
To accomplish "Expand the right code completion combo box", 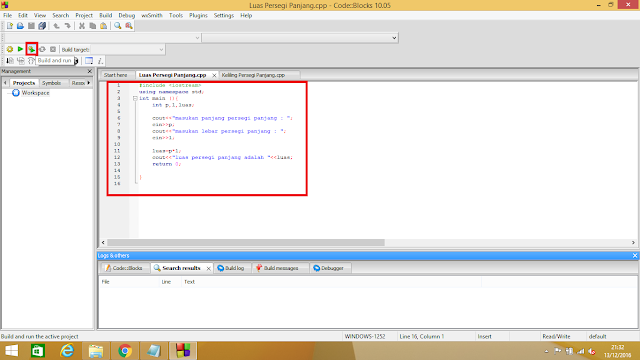I will pos(394,38).
